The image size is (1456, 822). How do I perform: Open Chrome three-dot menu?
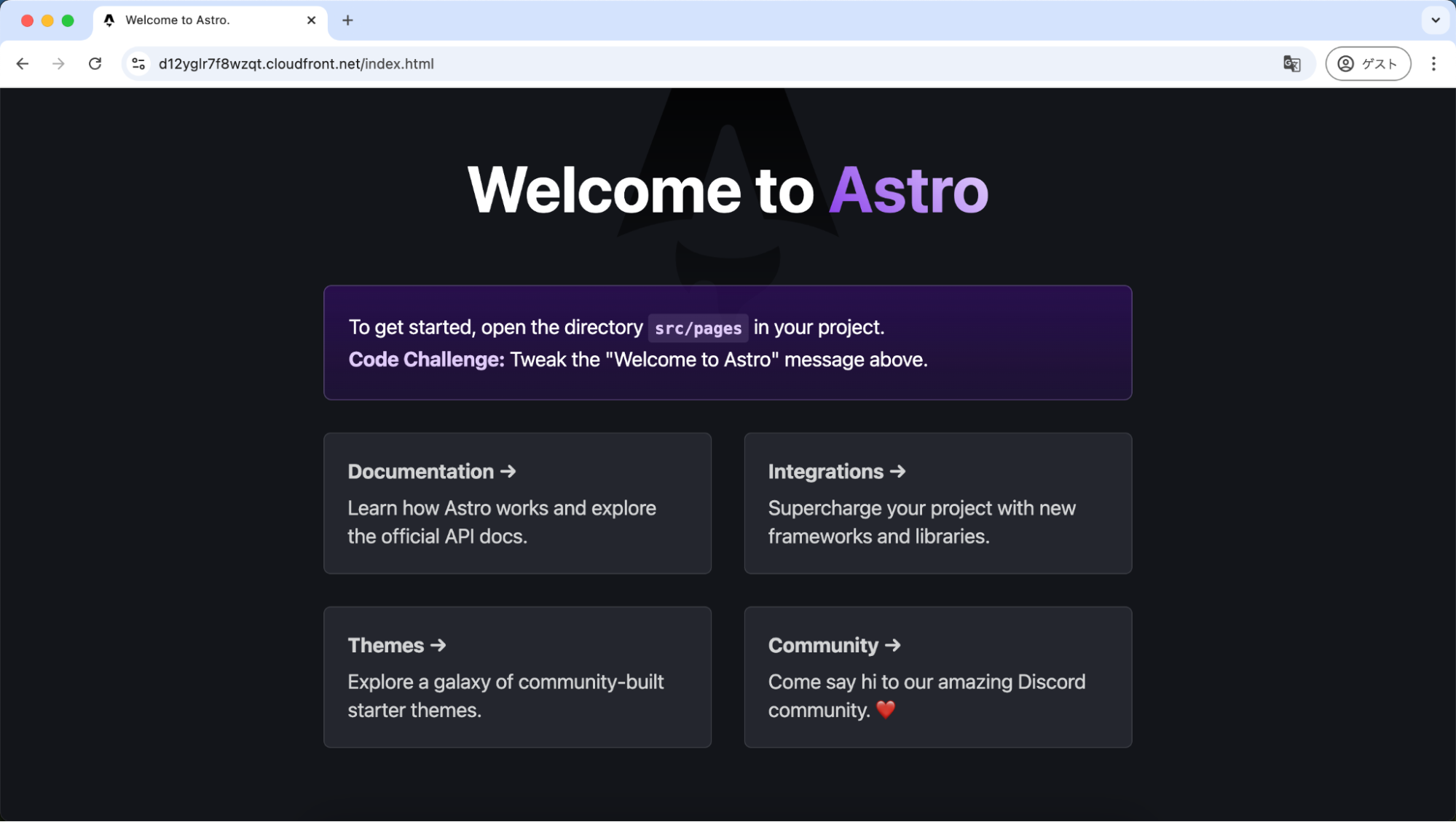1433,64
